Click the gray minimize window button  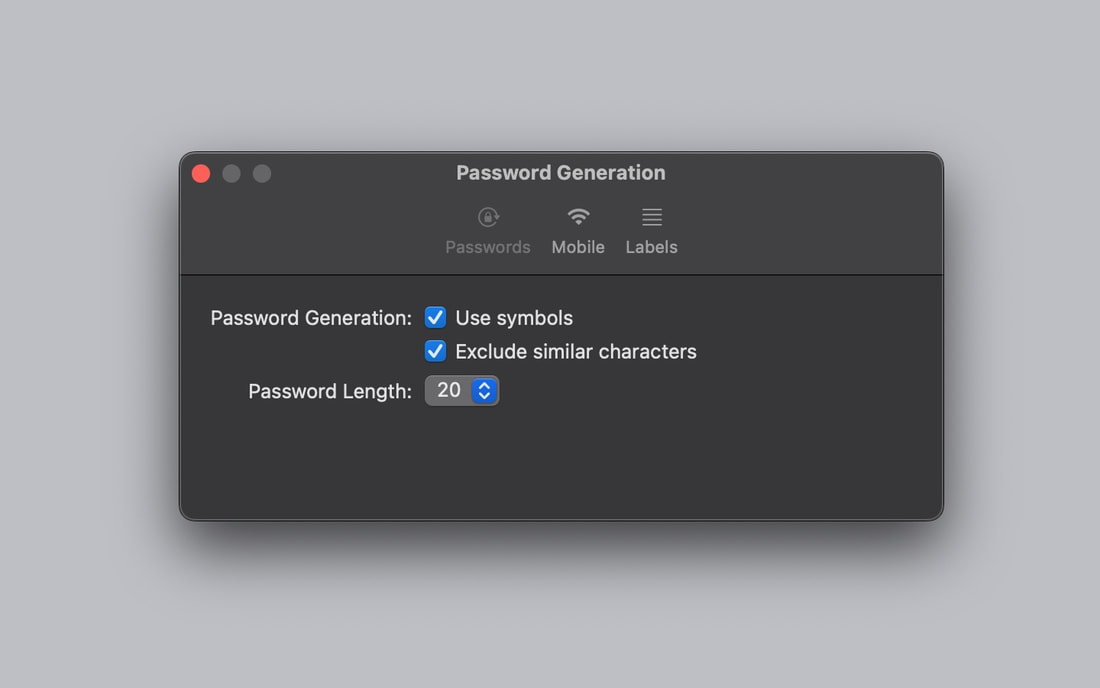[232, 173]
